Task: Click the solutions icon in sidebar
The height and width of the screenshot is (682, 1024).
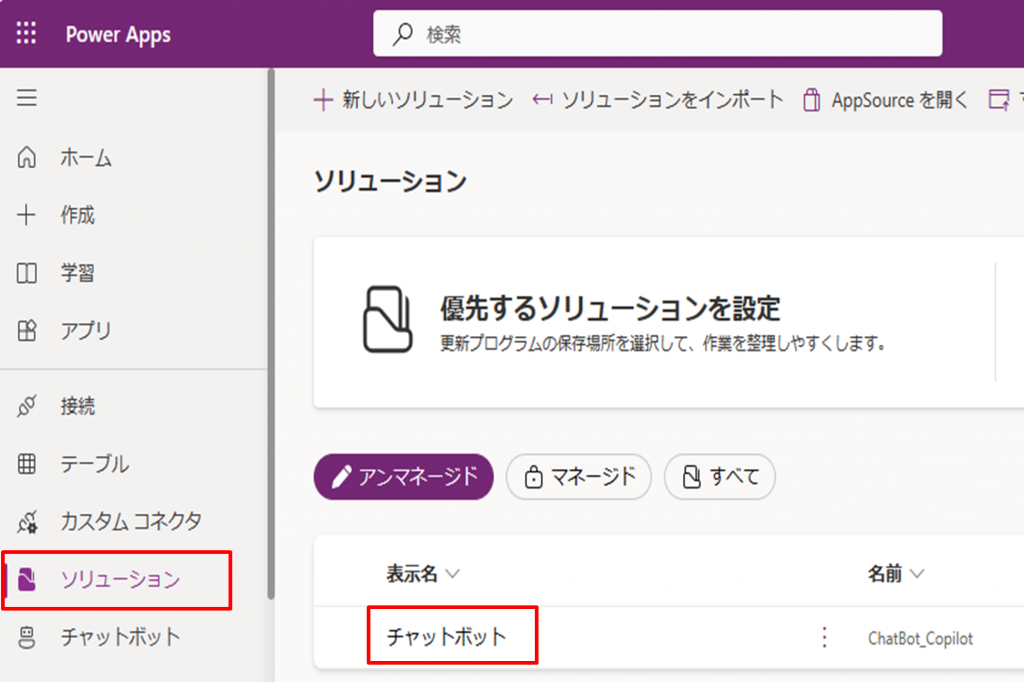Action: 27,579
